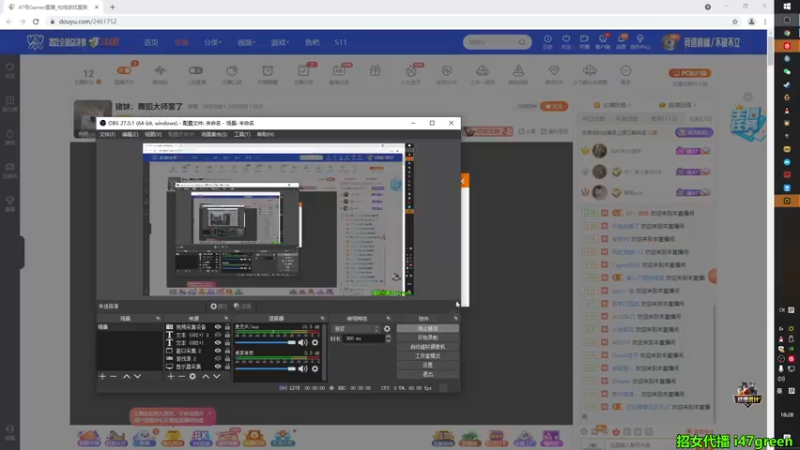Lock the 显示器采集 source
The height and width of the screenshot is (450, 800).
(228, 367)
